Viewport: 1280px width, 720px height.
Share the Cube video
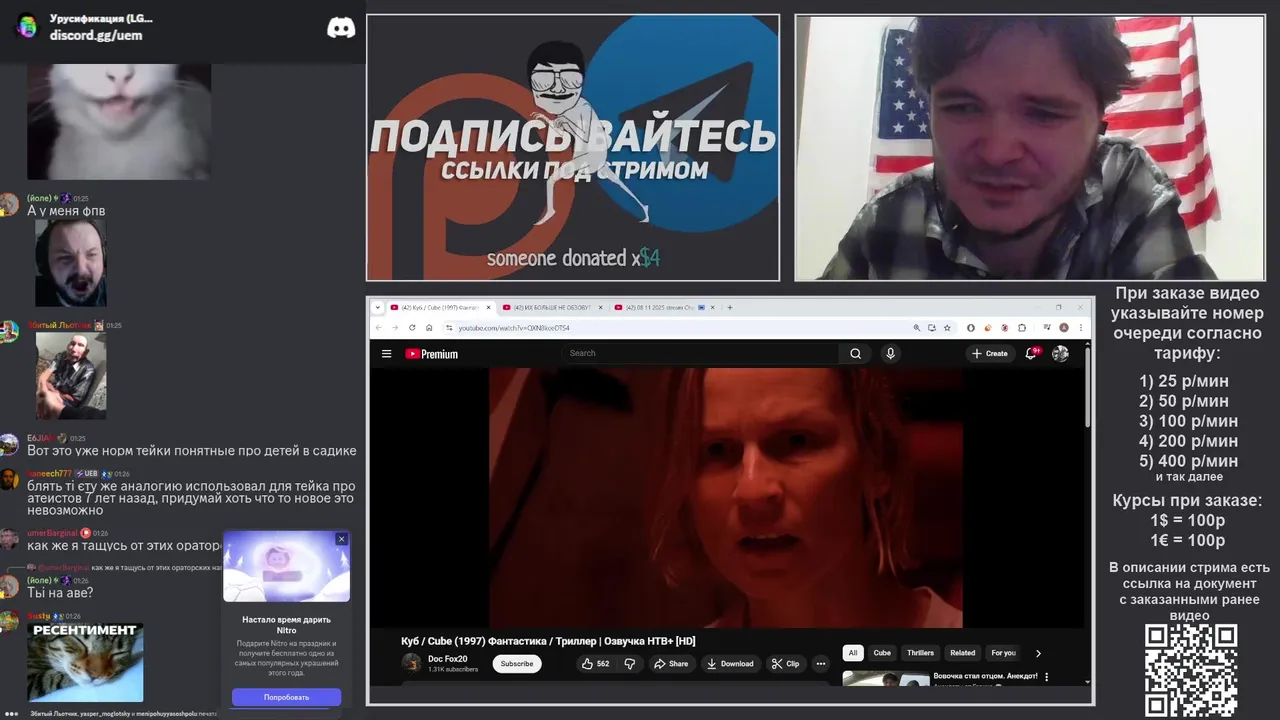(x=671, y=663)
